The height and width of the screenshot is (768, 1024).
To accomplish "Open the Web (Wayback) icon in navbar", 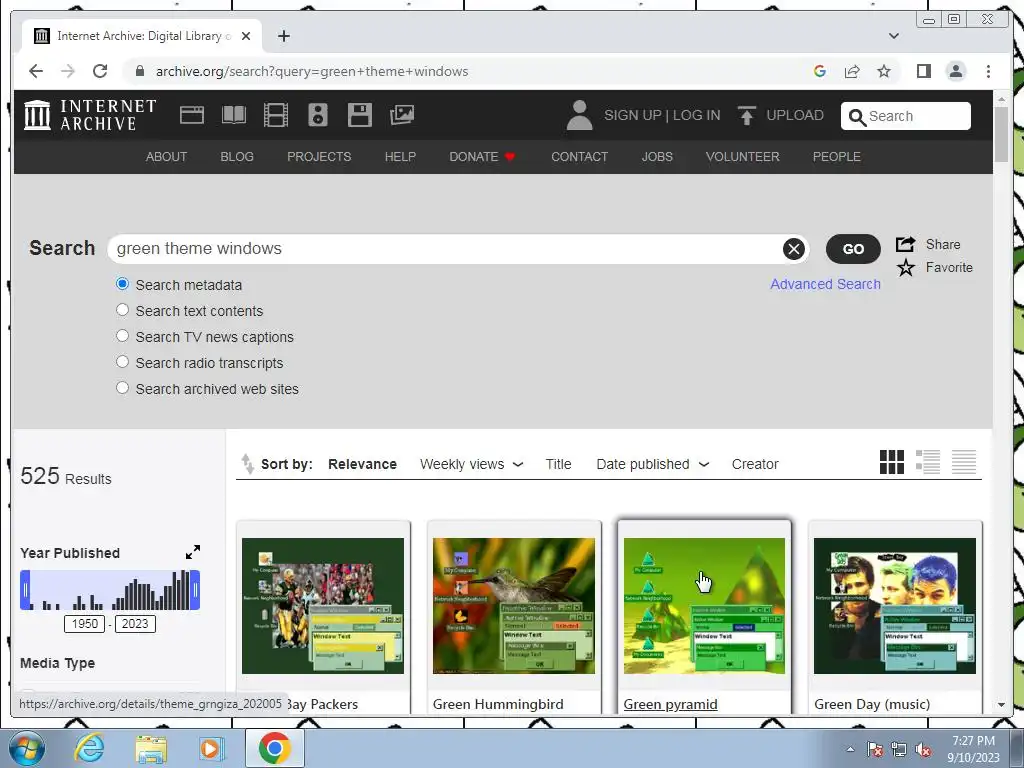I will pyautogui.click(x=192, y=115).
